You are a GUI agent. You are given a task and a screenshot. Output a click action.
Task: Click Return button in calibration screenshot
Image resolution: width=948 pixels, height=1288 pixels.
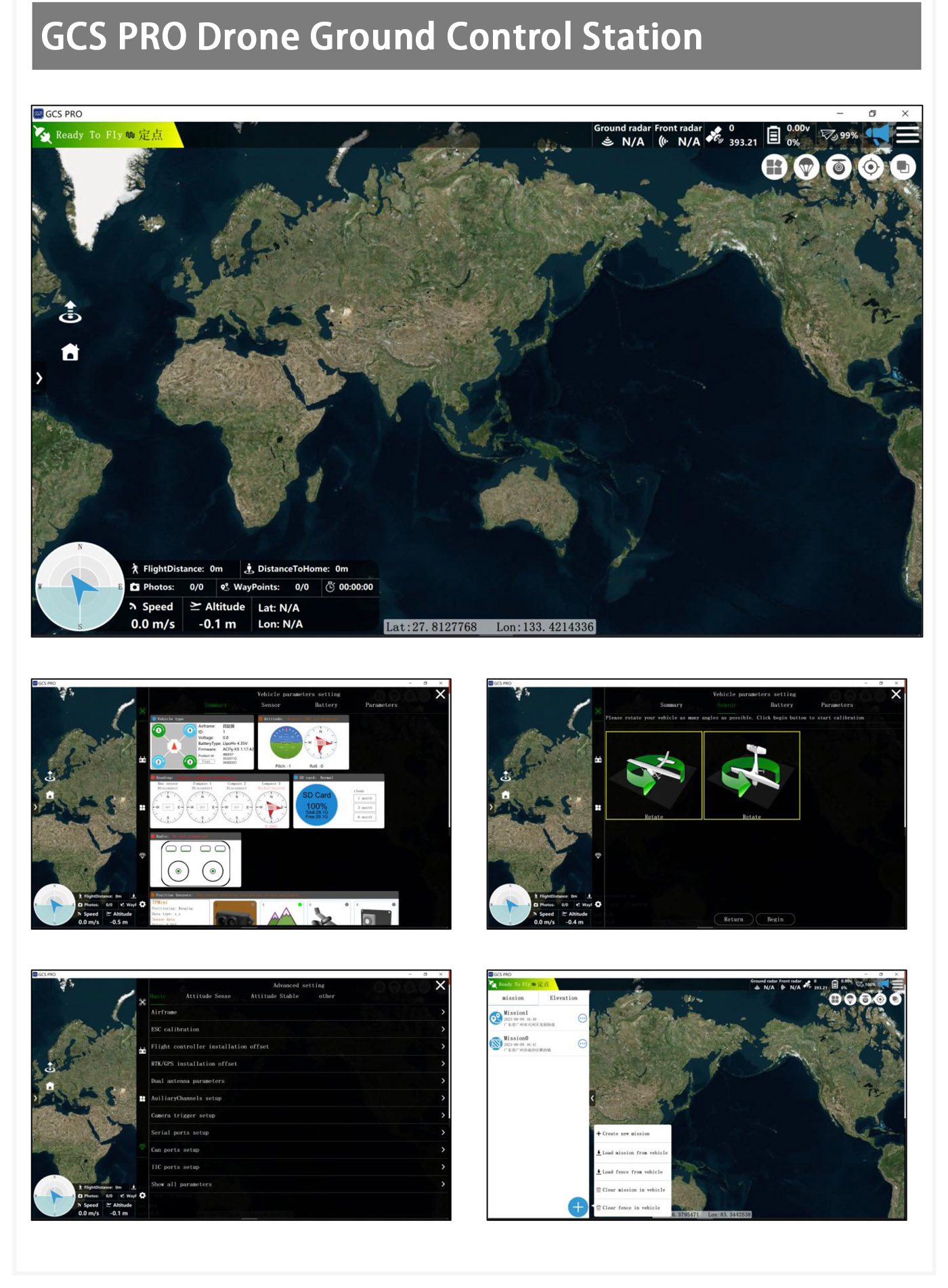click(733, 919)
